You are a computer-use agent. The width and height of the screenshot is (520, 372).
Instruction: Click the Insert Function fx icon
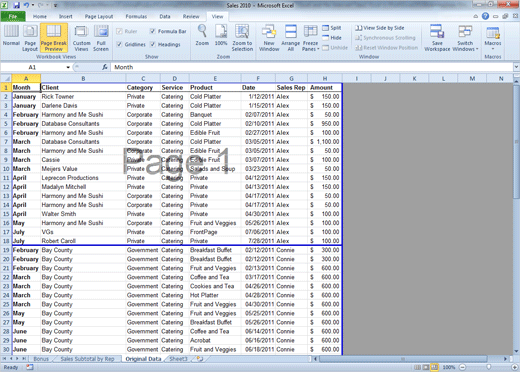point(105,67)
